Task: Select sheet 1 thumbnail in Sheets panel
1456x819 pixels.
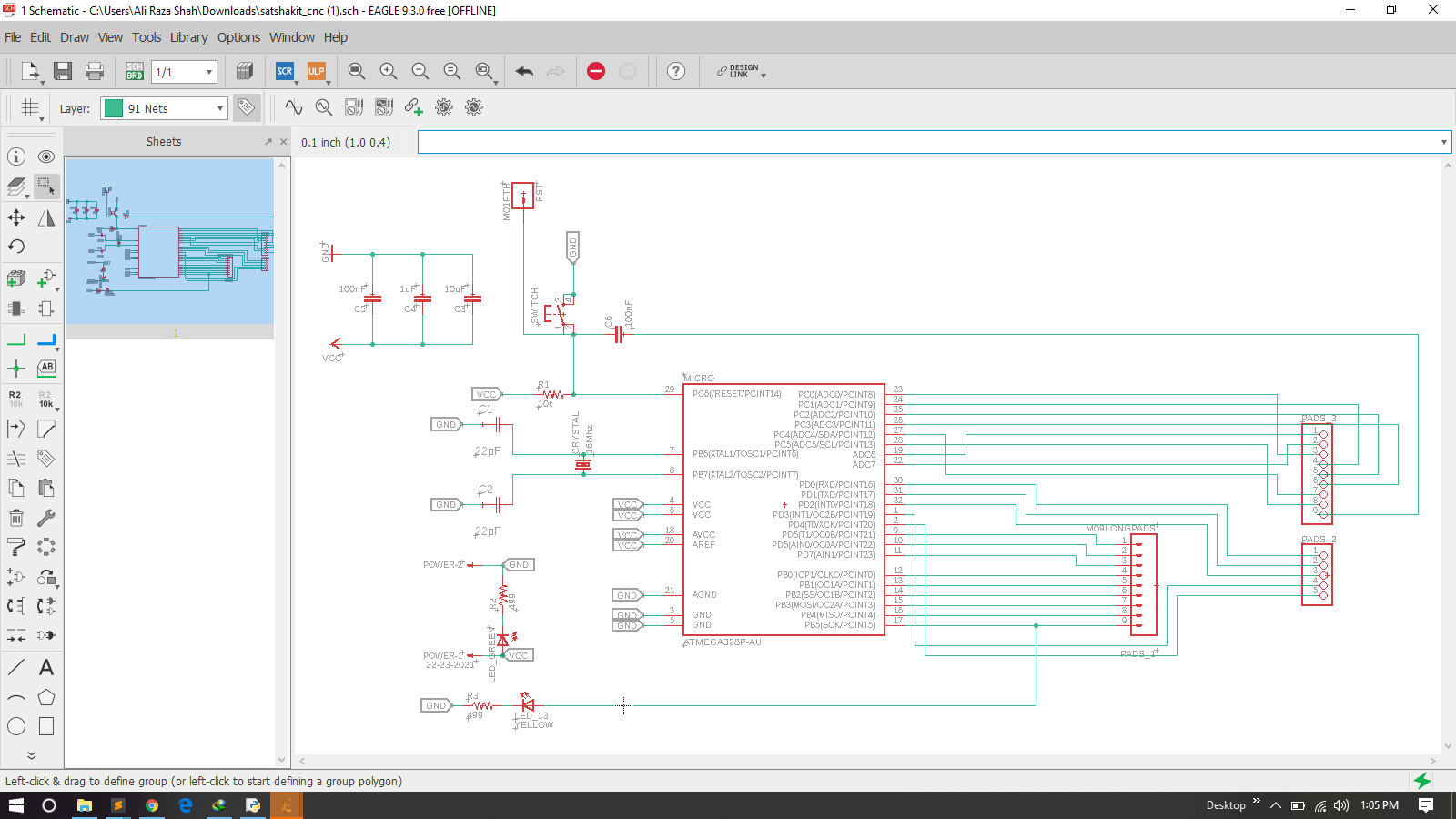Action: click(169, 241)
